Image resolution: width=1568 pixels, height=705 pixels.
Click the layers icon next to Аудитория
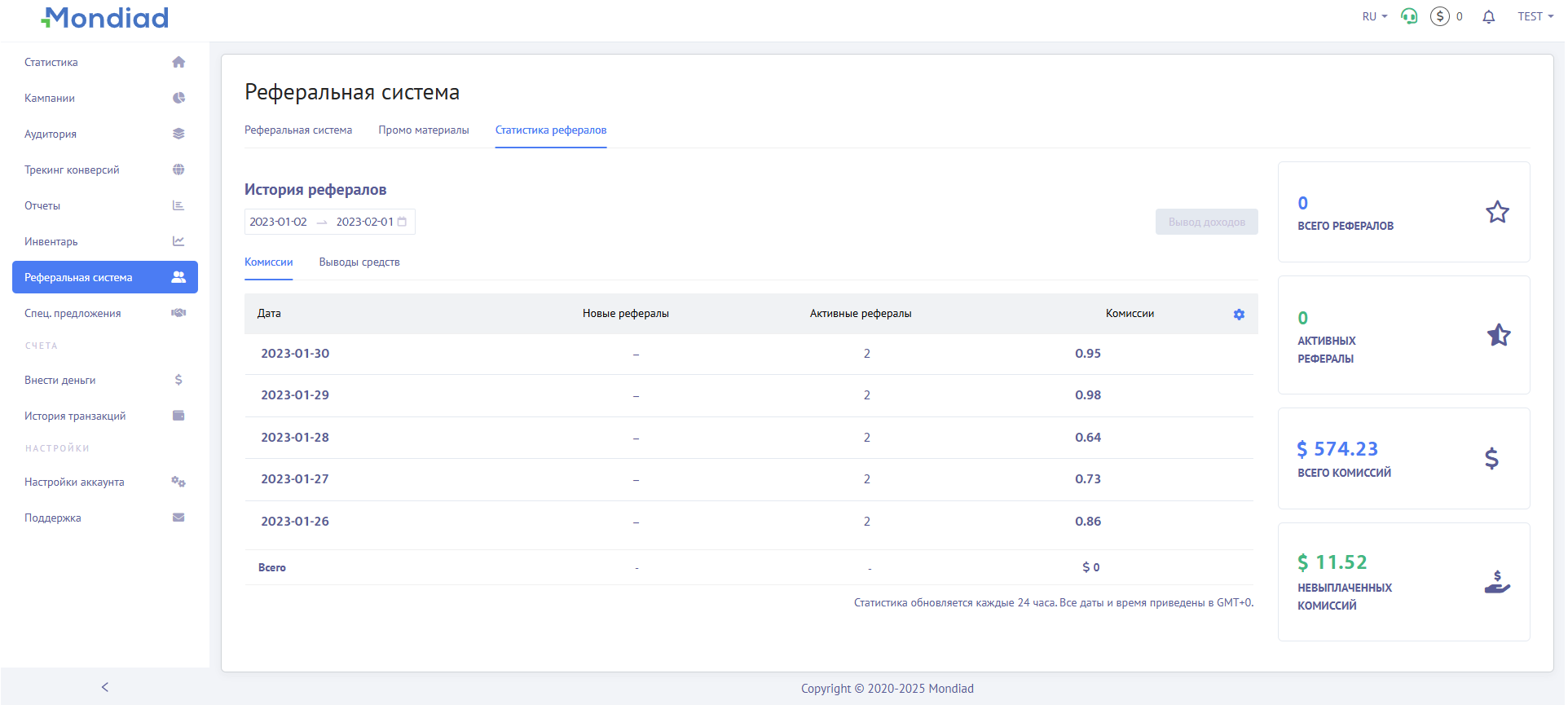(x=178, y=134)
